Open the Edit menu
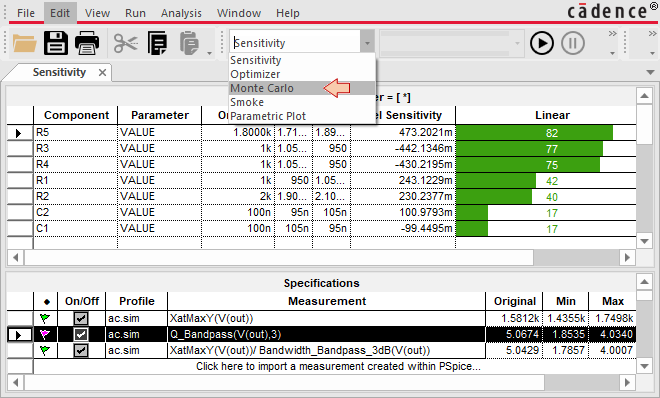The width and height of the screenshot is (660, 398). click(x=60, y=13)
